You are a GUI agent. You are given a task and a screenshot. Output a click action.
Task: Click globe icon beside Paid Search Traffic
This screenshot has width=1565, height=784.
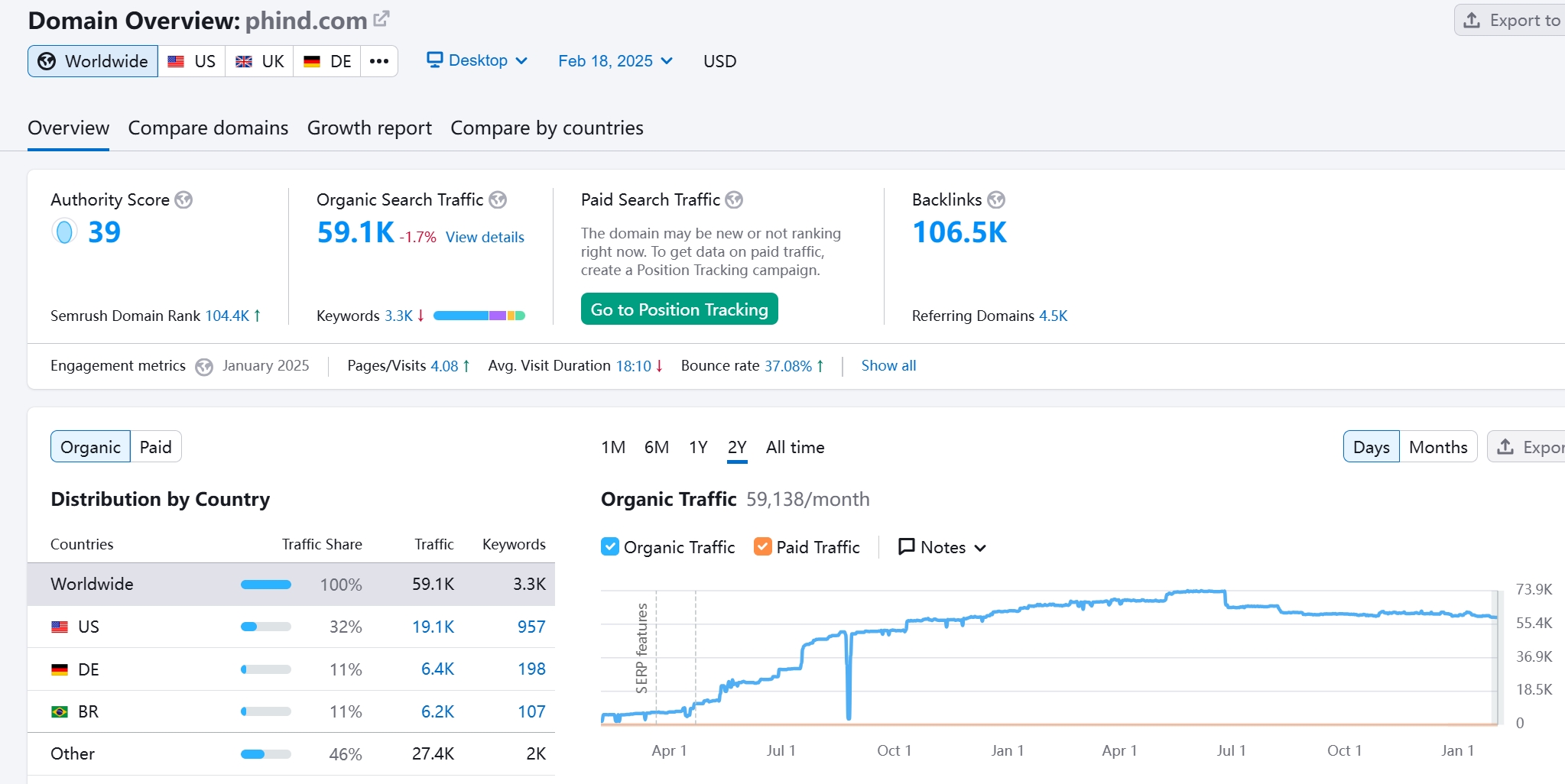tap(734, 200)
